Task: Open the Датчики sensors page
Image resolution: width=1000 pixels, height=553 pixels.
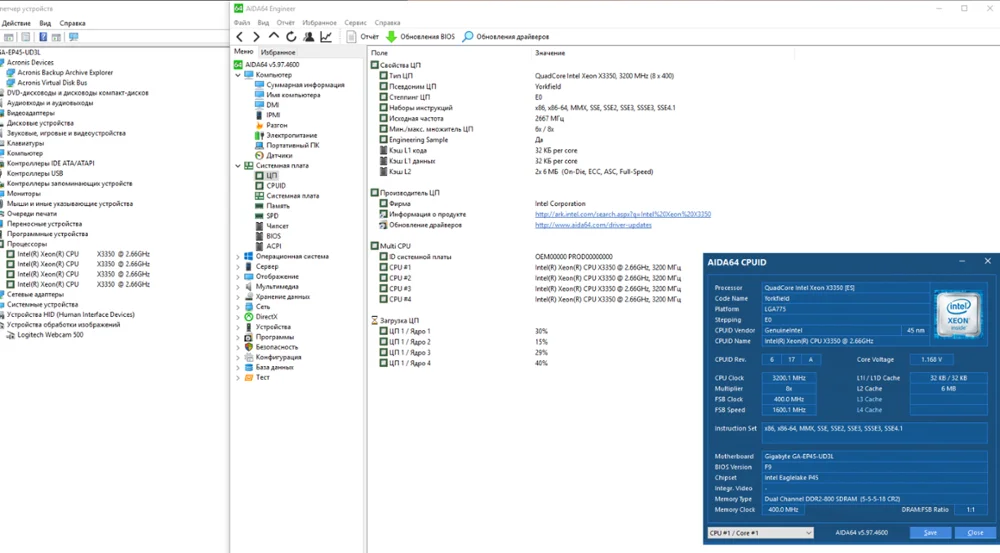Action: tap(279, 156)
